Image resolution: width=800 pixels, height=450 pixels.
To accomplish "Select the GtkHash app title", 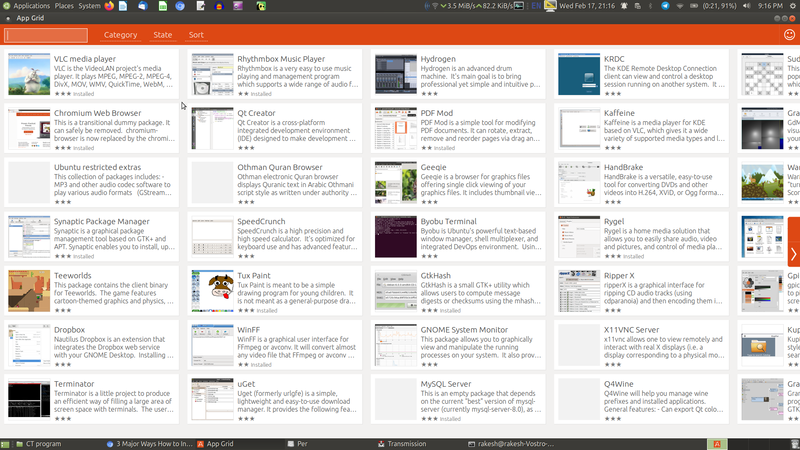I will 435,276.
